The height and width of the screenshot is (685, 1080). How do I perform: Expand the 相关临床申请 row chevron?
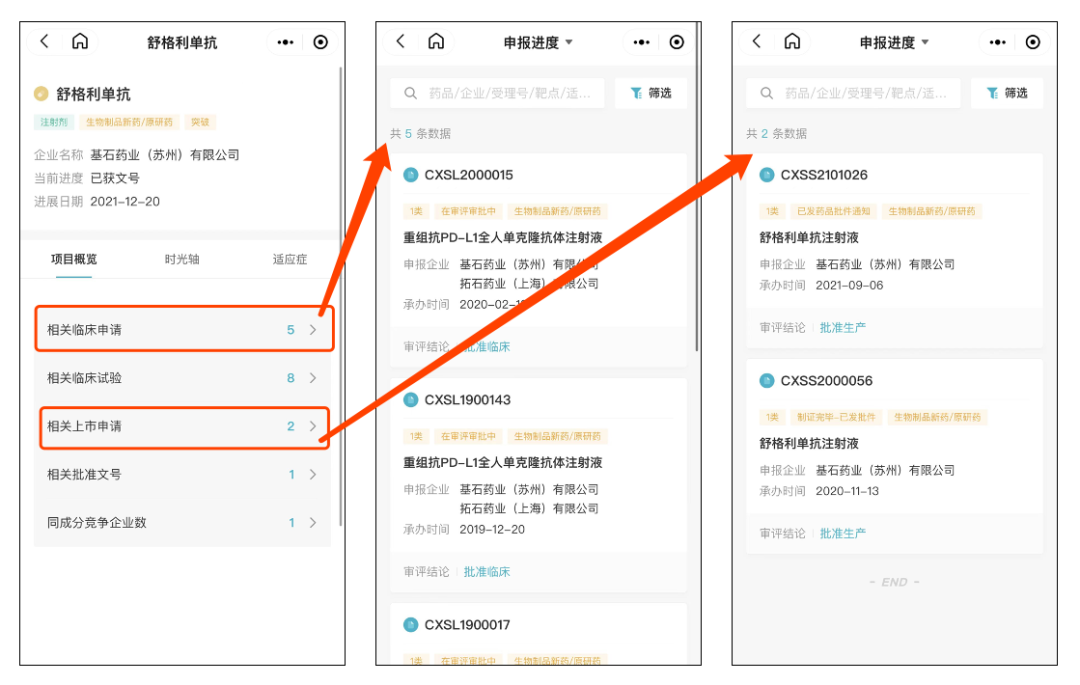point(313,330)
